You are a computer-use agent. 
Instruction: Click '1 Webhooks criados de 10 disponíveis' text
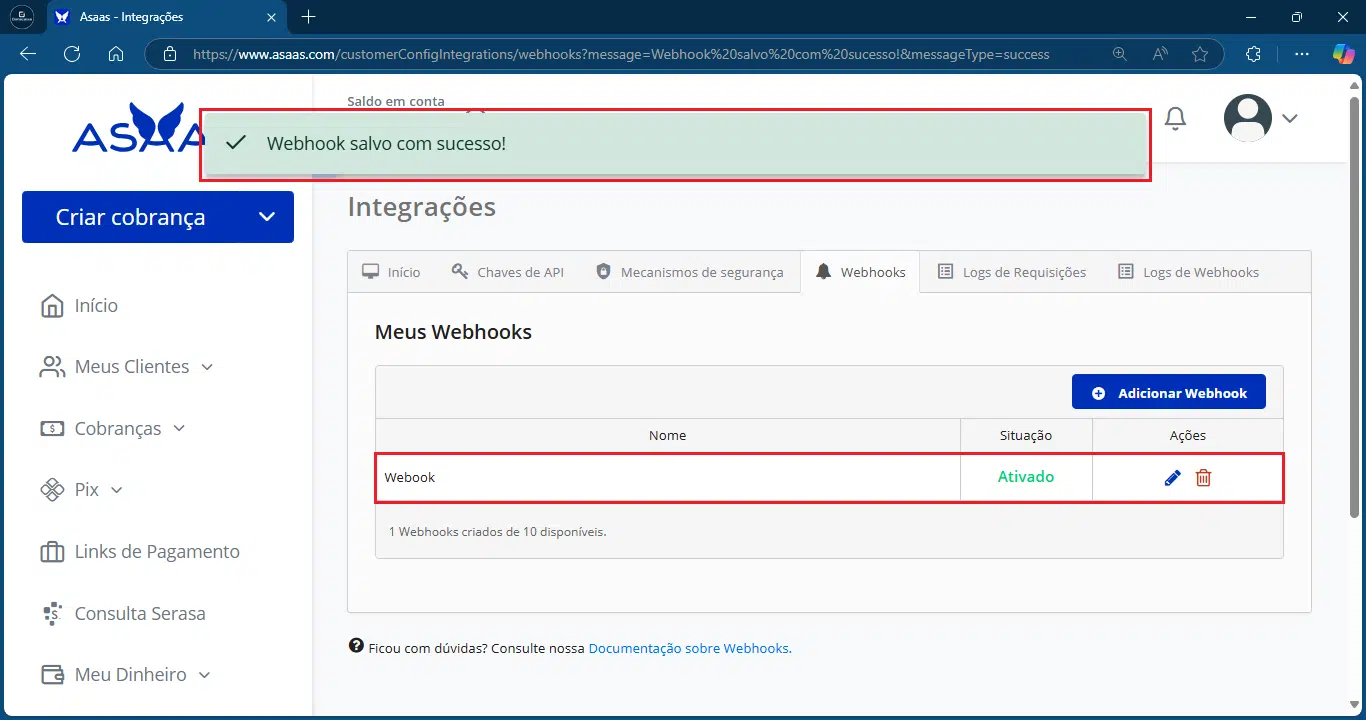[x=497, y=531]
